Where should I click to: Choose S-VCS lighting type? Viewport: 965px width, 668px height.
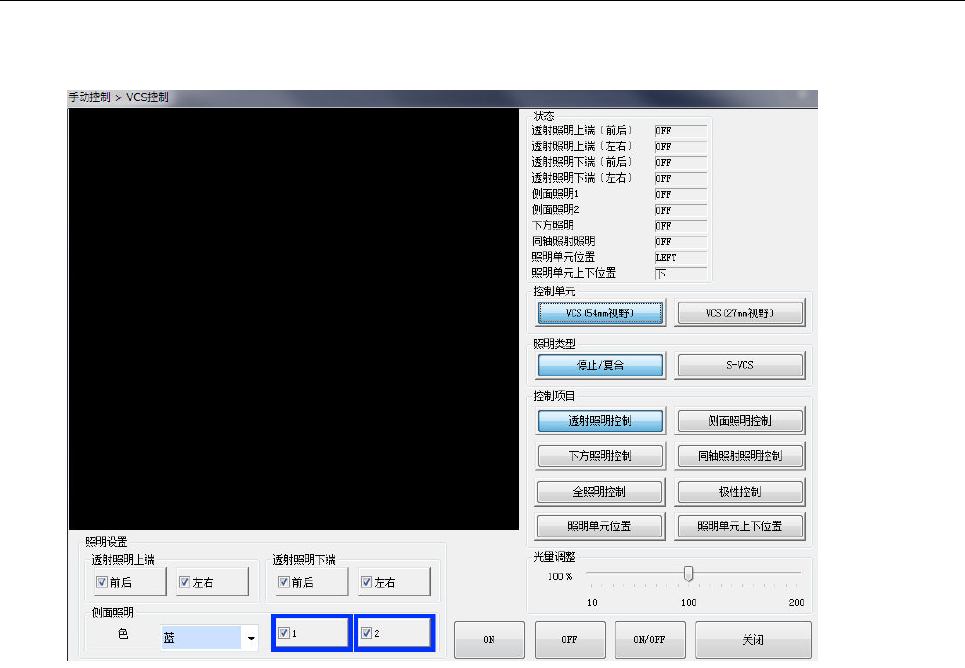[x=740, y=365]
